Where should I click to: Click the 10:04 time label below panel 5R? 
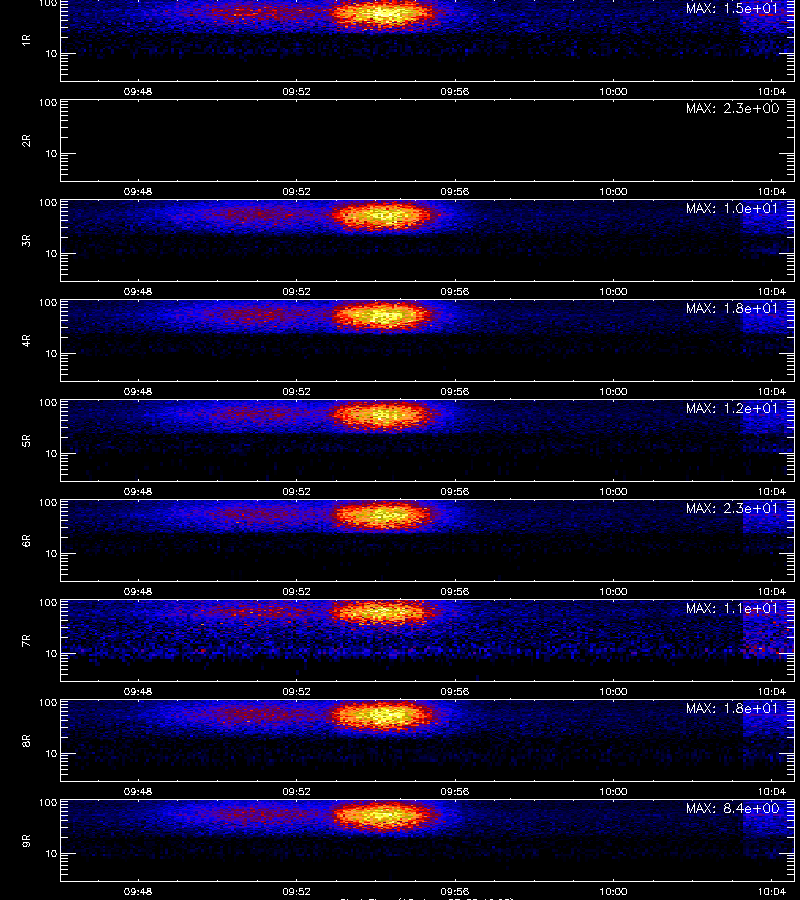pyautogui.click(x=772, y=491)
